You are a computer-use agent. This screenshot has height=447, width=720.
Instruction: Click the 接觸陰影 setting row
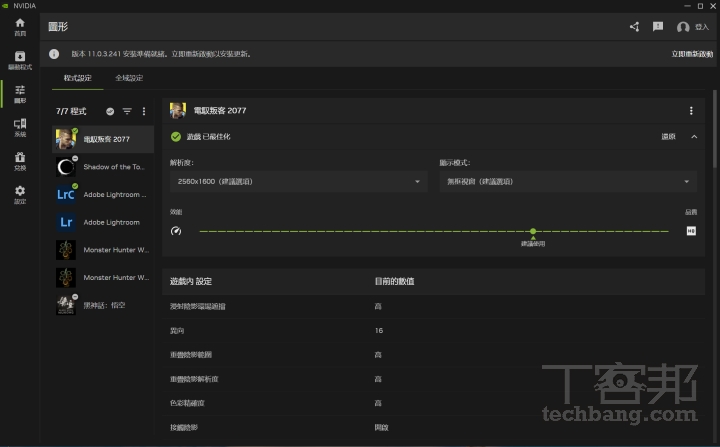coord(433,428)
